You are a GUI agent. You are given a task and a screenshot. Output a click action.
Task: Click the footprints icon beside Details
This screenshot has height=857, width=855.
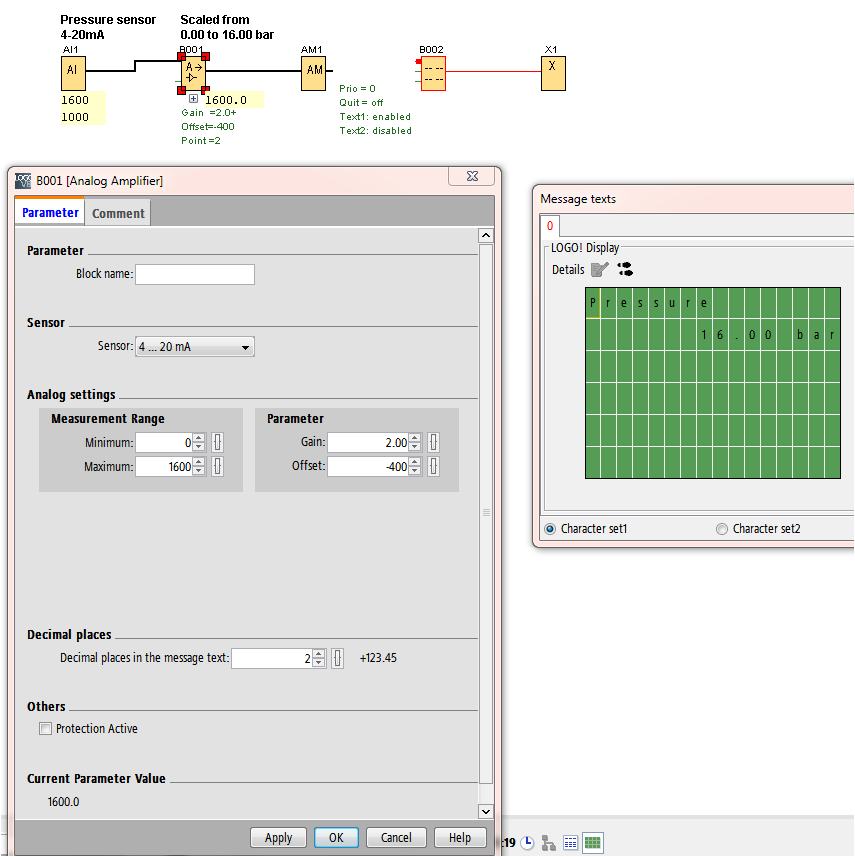coord(625,269)
